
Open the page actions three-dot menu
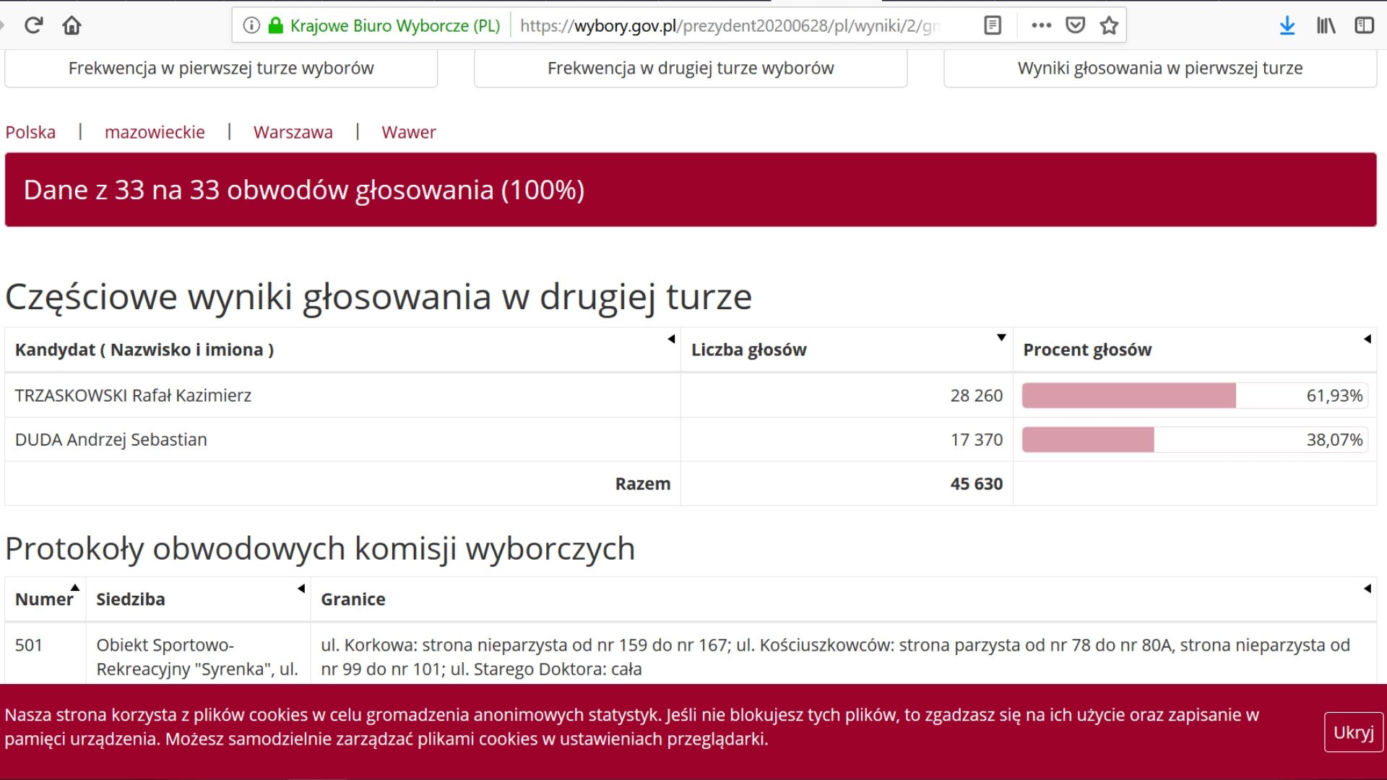click(x=1041, y=26)
